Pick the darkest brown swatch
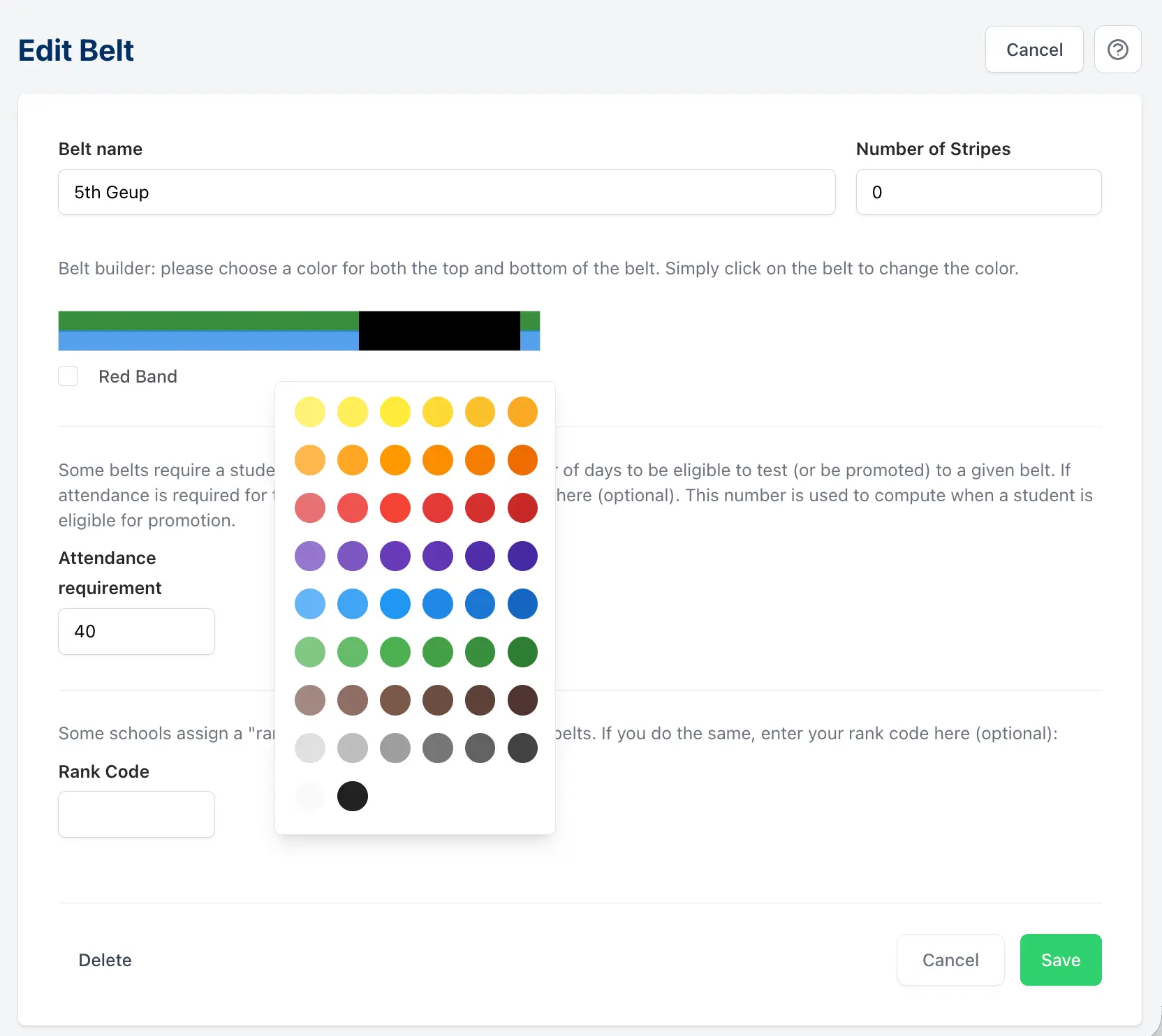Image resolution: width=1162 pixels, height=1036 pixels. [522, 700]
